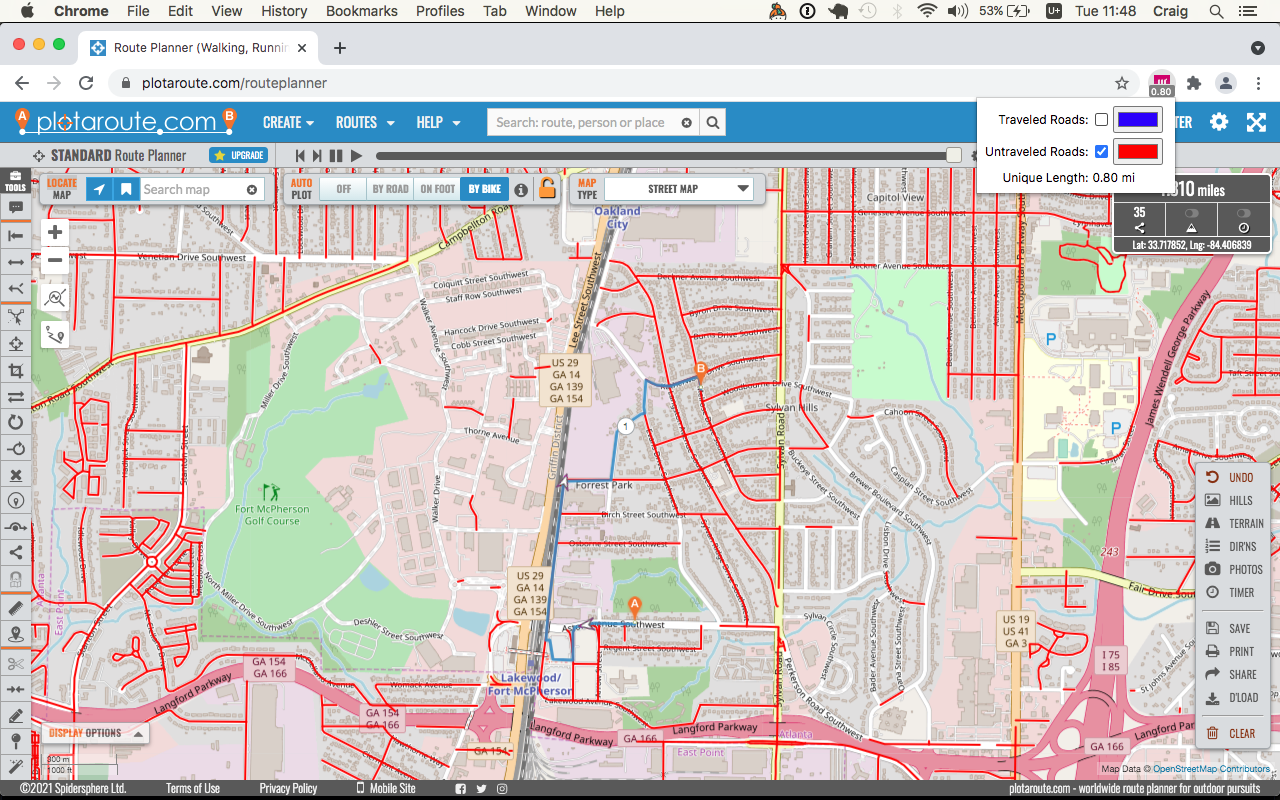The image size is (1280, 800).
Task: Toggle the hills switch in the distance panel
Action: (1192, 213)
